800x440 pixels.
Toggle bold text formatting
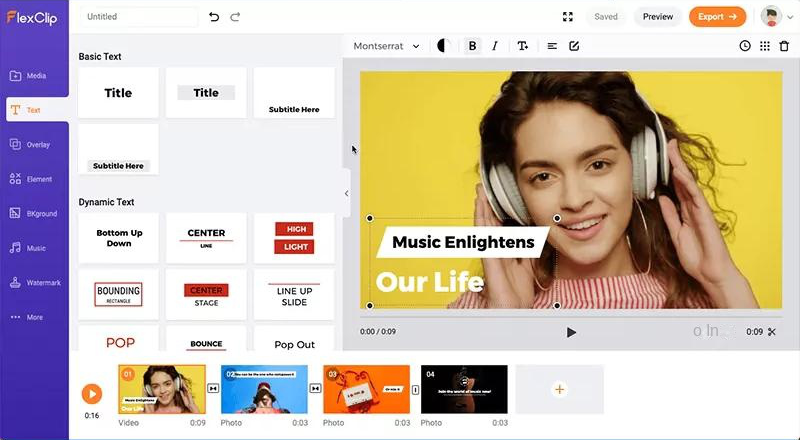pos(472,46)
